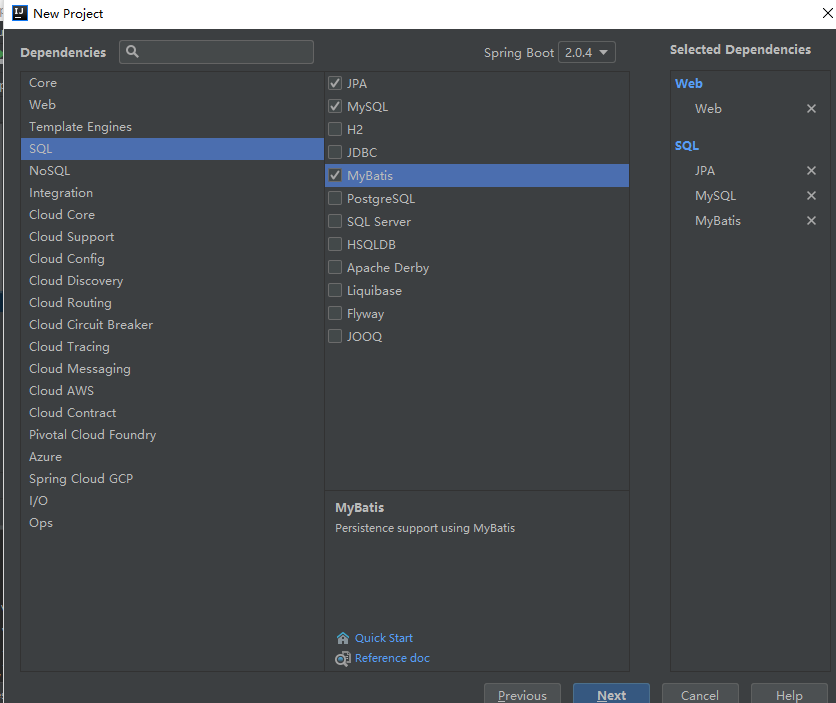The image size is (836, 703).
Task: Select the Cloud Circuit Breaker category
Action: click(172, 325)
